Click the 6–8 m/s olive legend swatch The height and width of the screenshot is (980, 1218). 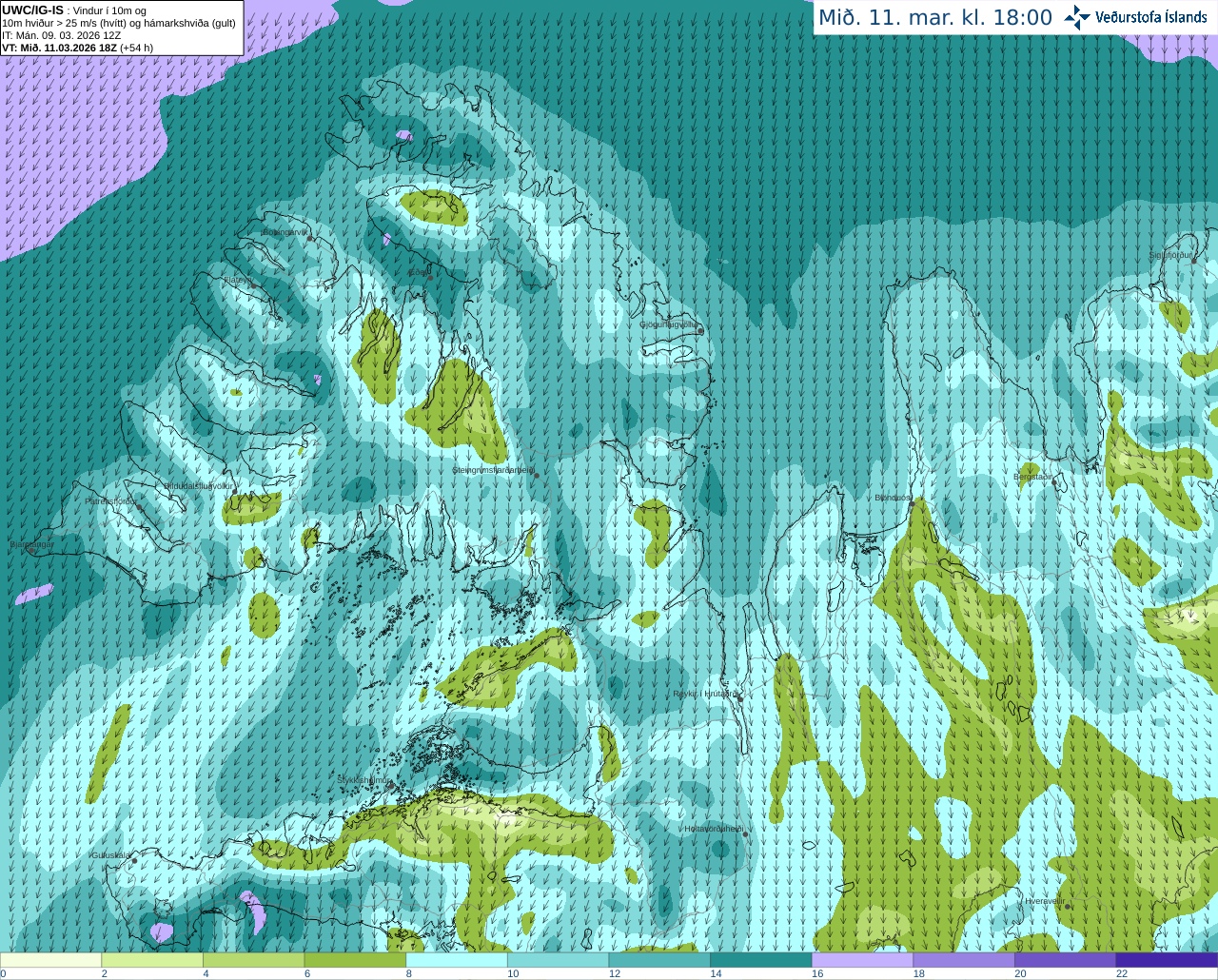tap(355, 960)
